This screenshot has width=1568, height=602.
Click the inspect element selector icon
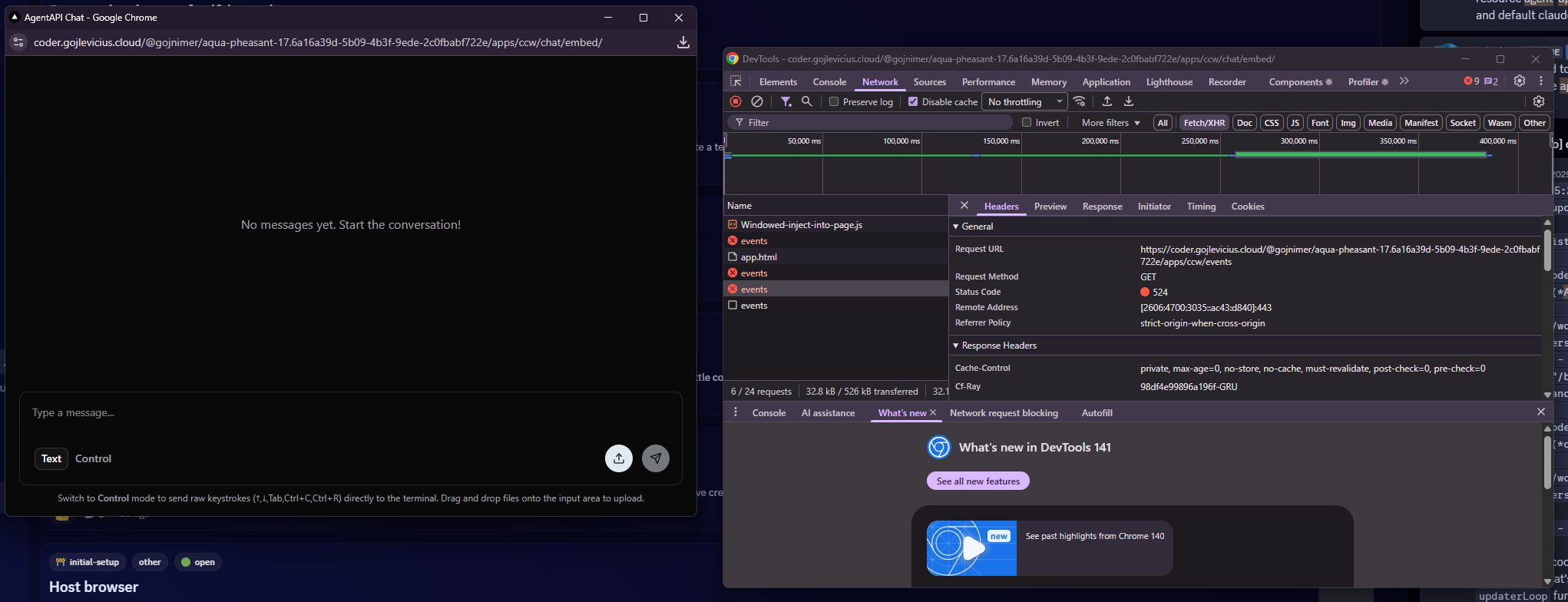[x=736, y=81]
